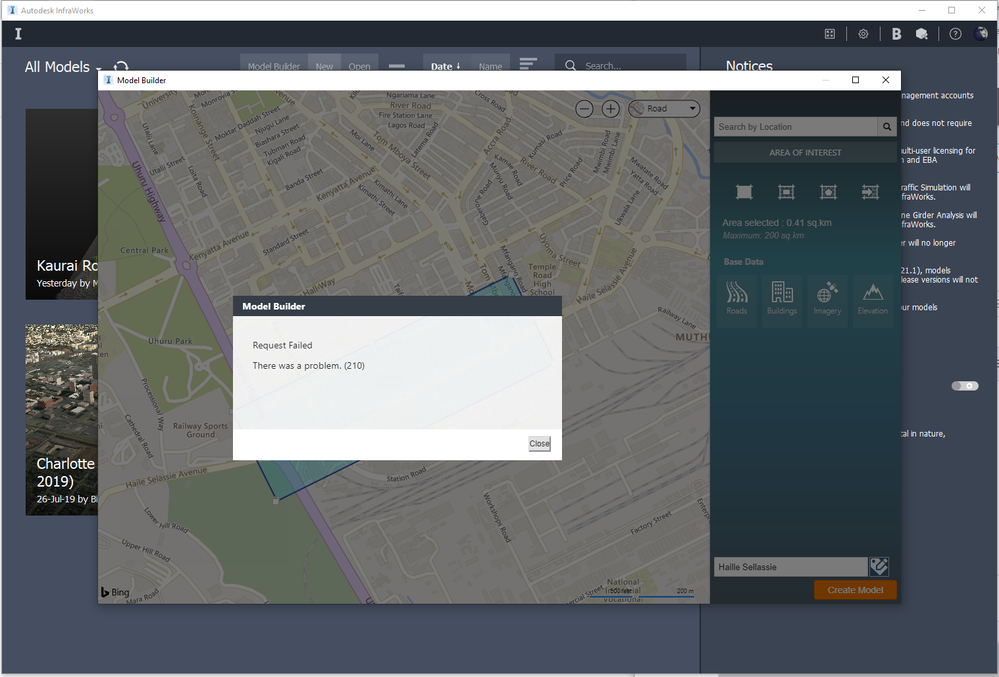Zoom out the map with minus icon

coord(584,109)
